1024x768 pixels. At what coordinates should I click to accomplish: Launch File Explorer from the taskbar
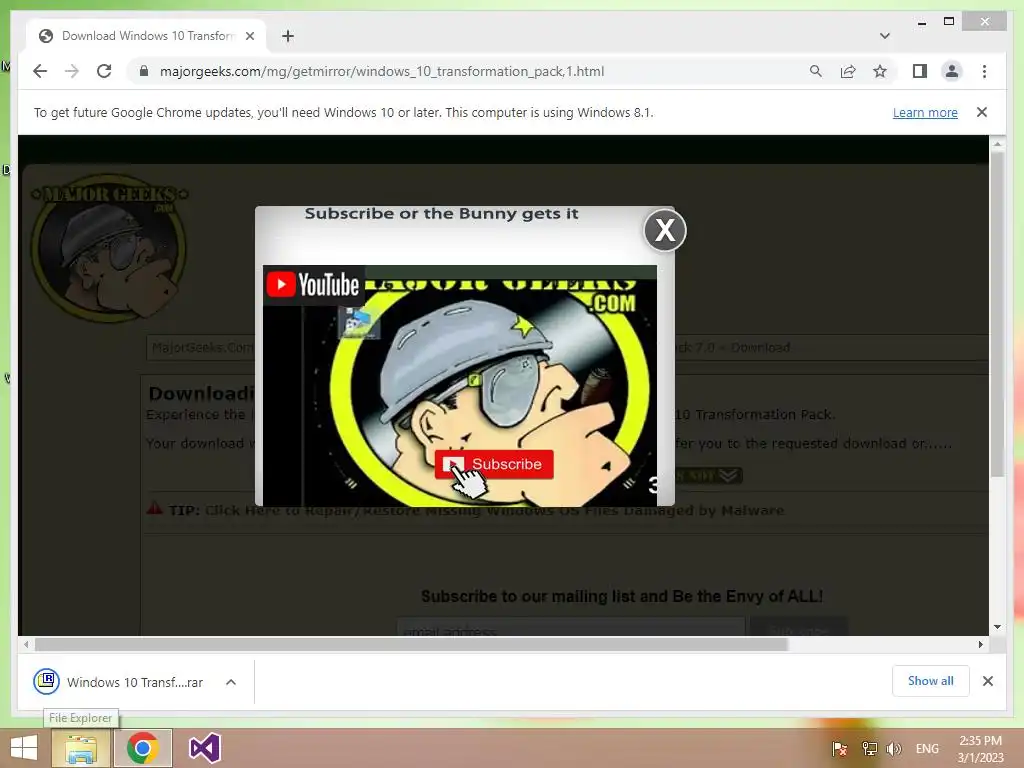pyautogui.click(x=80, y=748)
